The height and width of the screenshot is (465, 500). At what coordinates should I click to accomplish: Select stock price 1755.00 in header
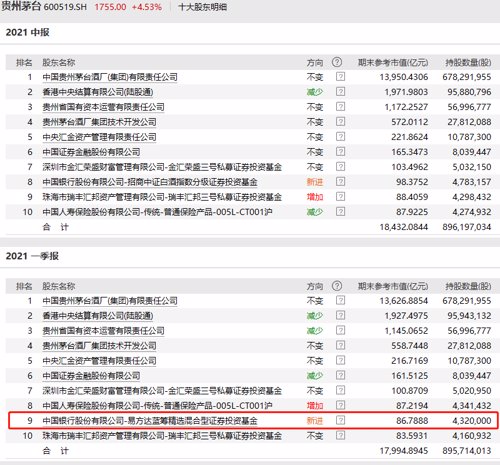pyautogui.click(x=110, y=7)
